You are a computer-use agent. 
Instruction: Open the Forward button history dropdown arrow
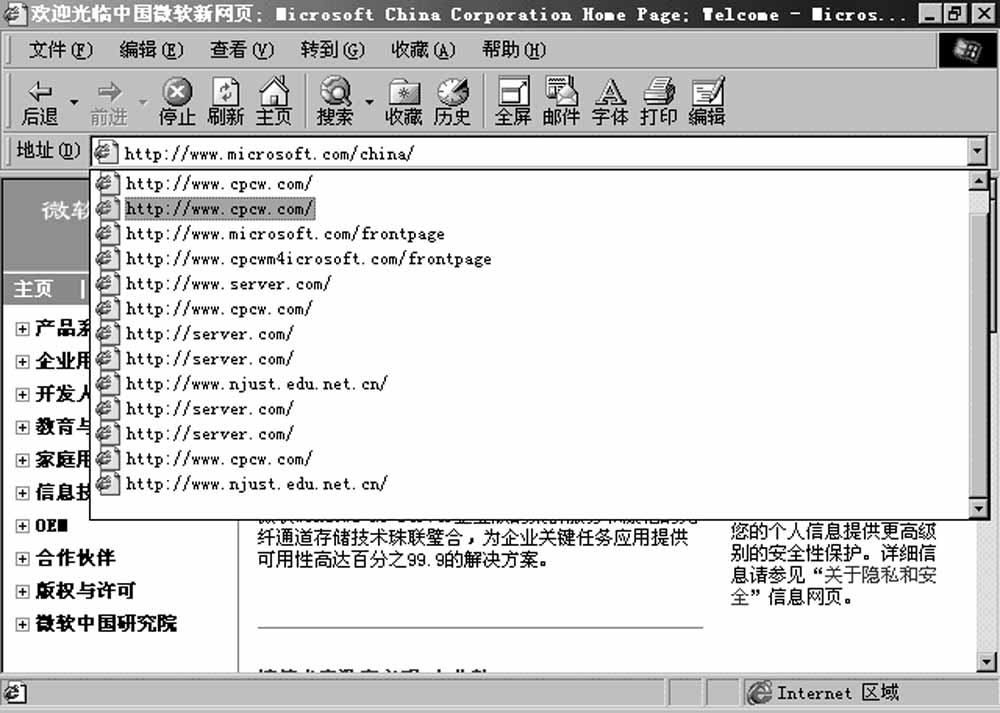point(143,102)
